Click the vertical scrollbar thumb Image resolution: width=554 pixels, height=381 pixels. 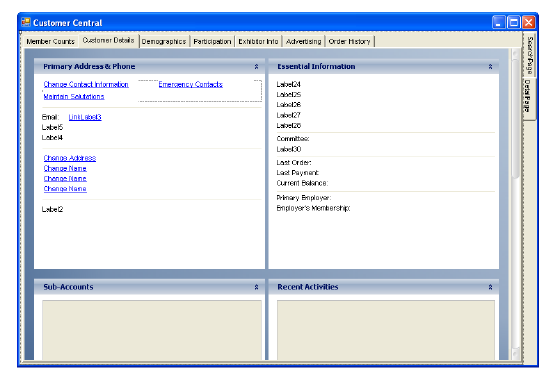pos(515,119)
